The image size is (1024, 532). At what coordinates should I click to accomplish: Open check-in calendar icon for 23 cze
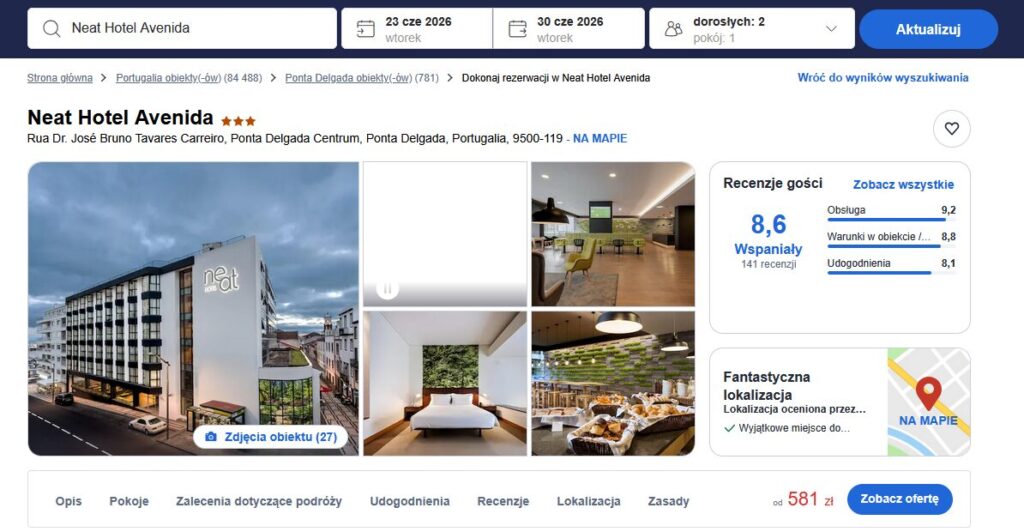[366, 29]
